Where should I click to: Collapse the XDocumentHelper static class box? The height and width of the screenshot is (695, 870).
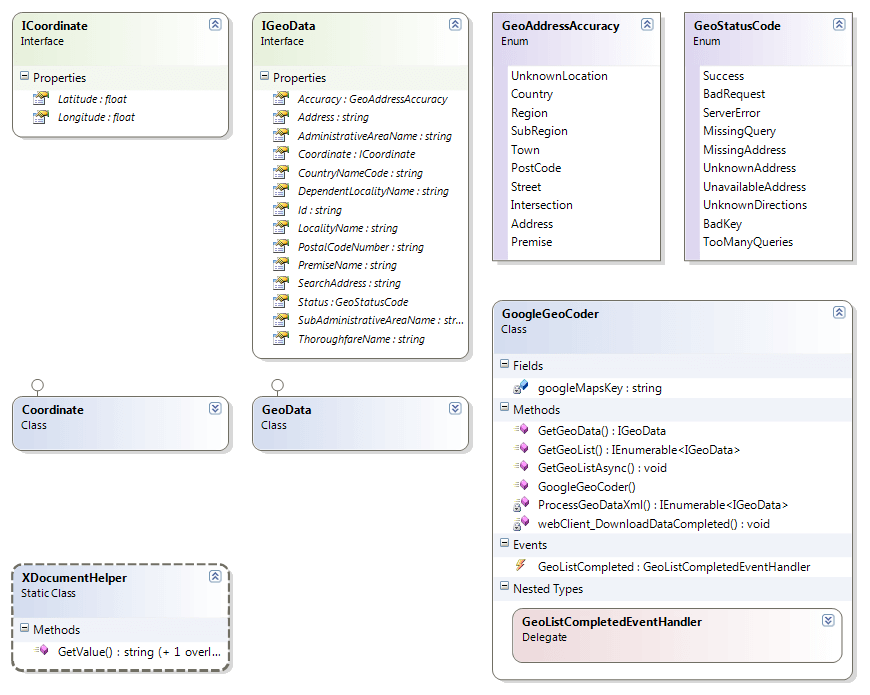pyautogui.click(x=215, y=576)
